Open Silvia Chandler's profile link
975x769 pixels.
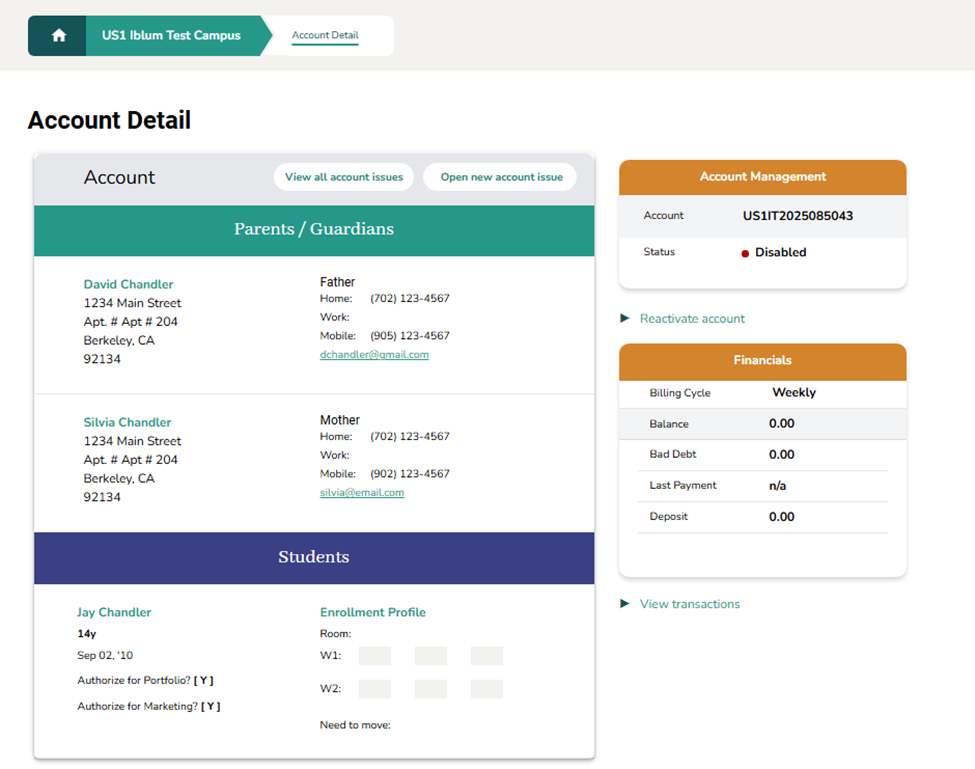[127, 422]
